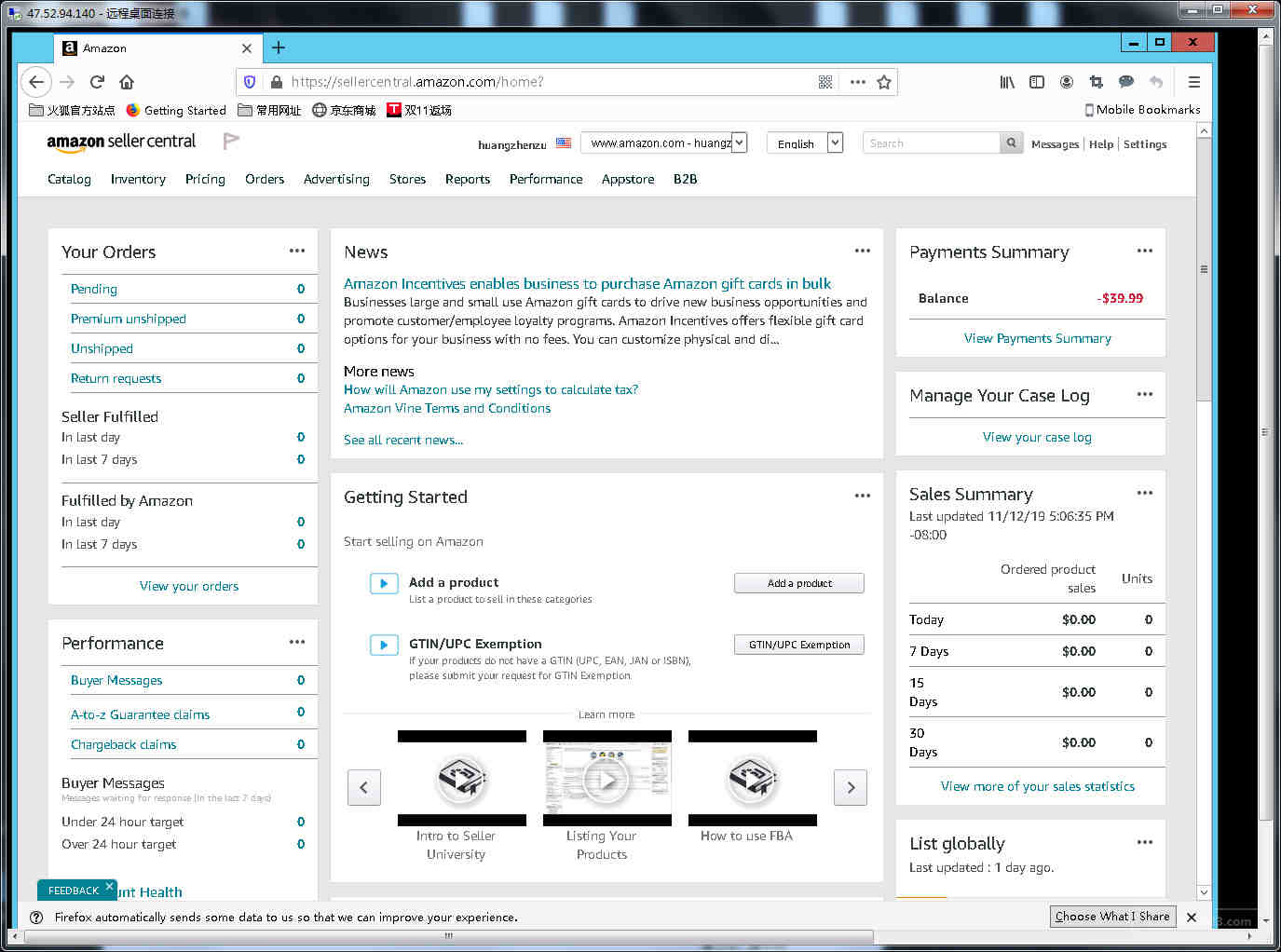Dismiss the Firefox data notification bar
The width and height of the screenshot is (1281, 952).
coord(1192,918)
